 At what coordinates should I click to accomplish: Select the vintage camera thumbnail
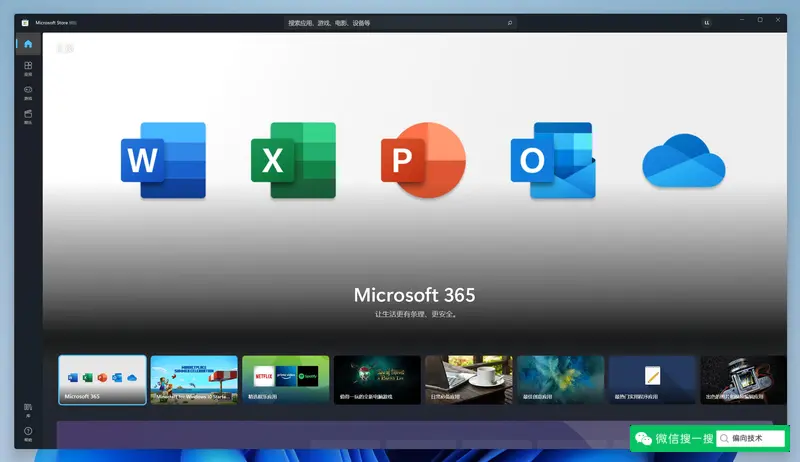(x=743, y=380)
